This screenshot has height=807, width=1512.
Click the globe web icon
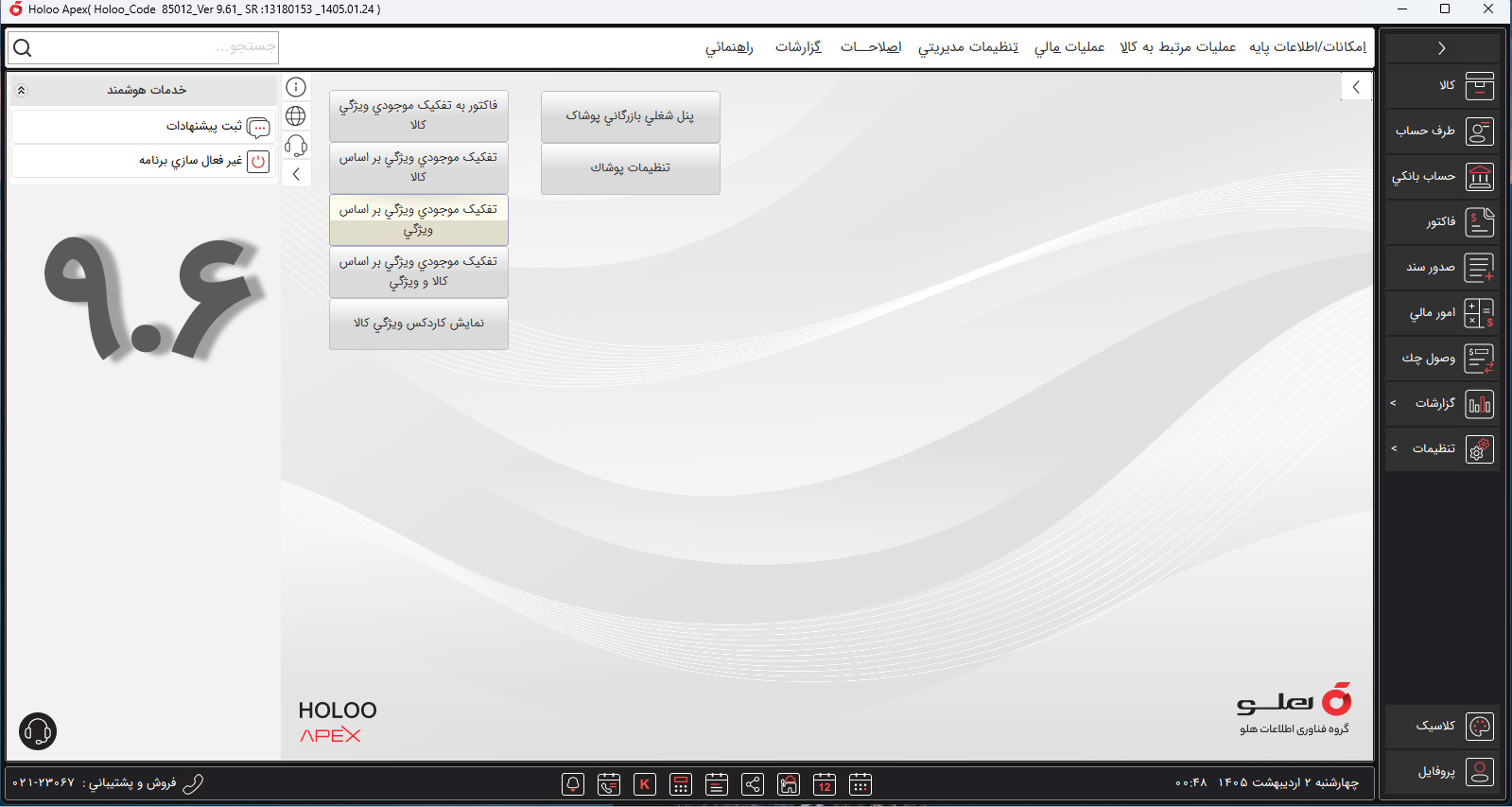[296, 115]
